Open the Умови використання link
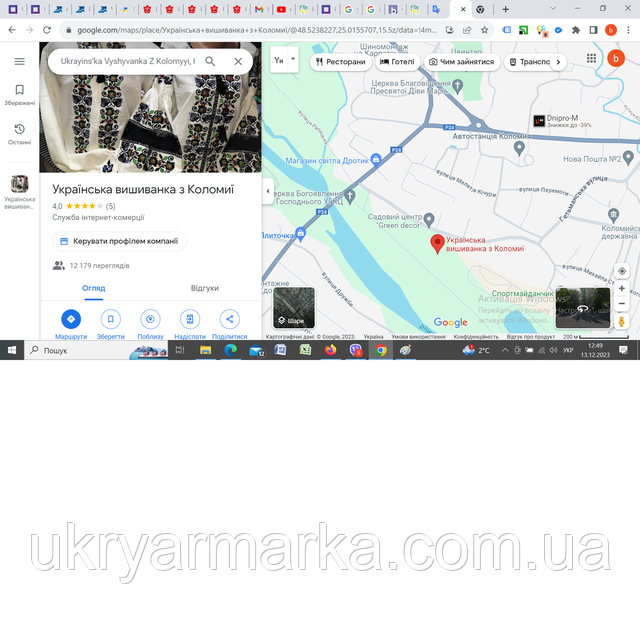Screen dimensions: 640x640 click(x=418, y=337)
